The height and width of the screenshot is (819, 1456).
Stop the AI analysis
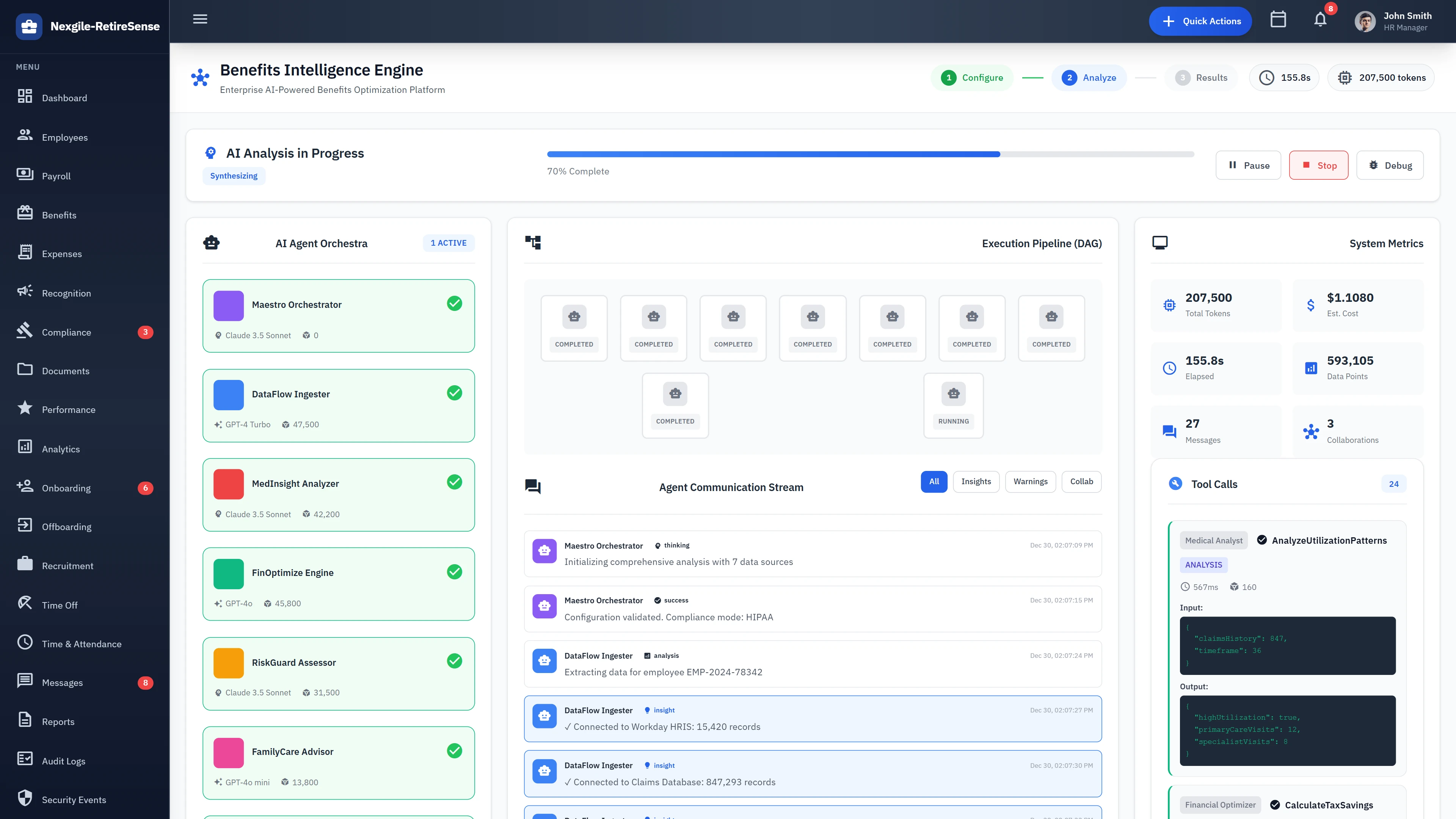(1319, 165)
